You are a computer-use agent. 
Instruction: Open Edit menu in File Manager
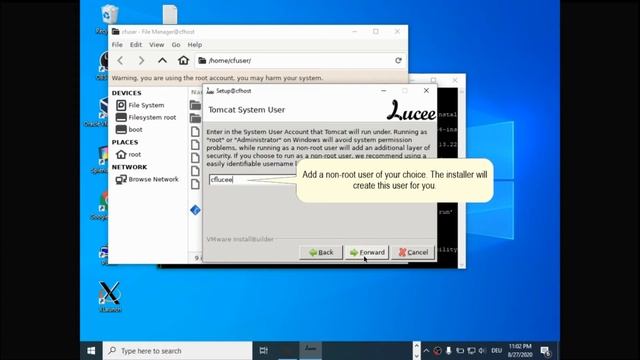click(136, 44)
